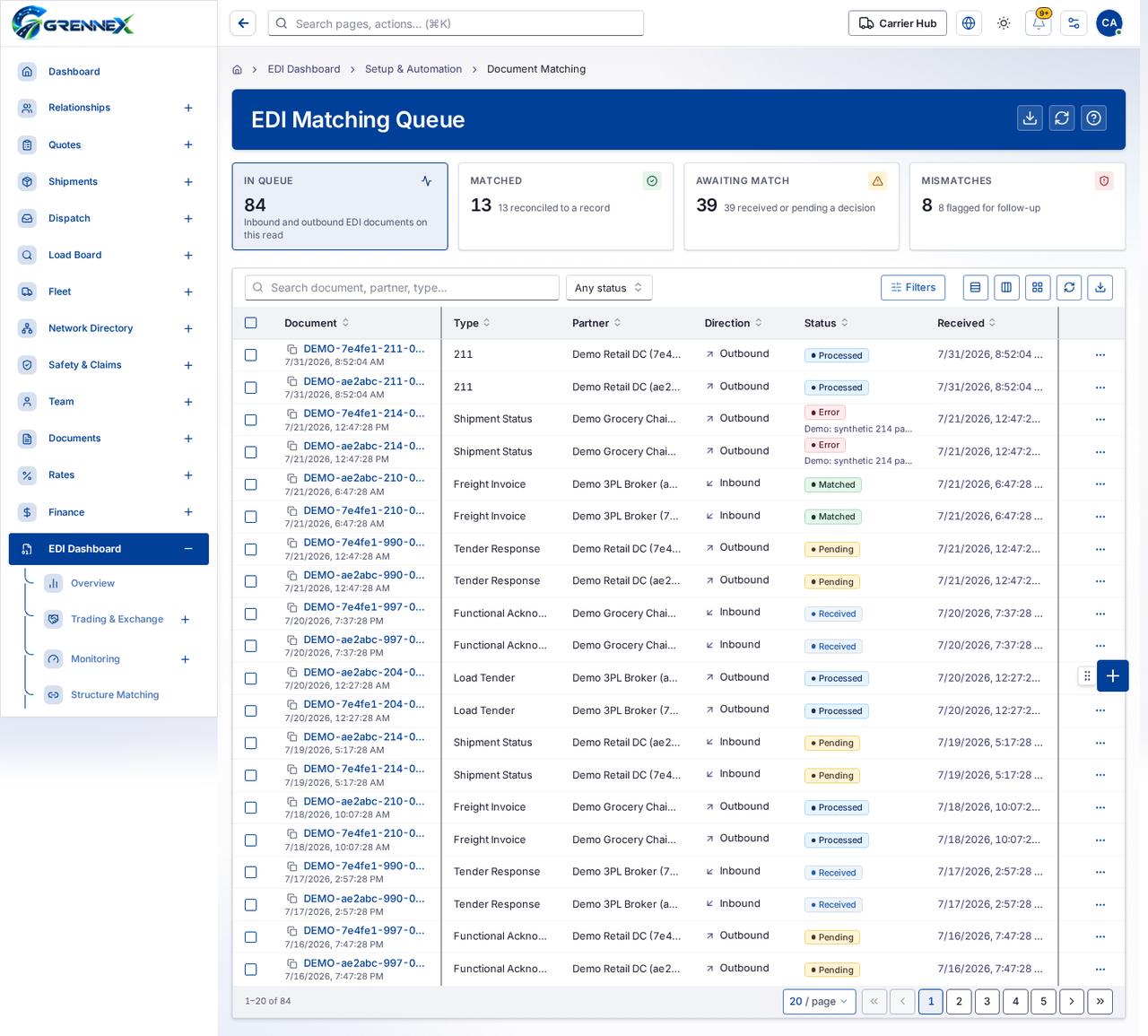
Task: Refresh the table using the icon beside Filters
Action: coord(1069,287)
